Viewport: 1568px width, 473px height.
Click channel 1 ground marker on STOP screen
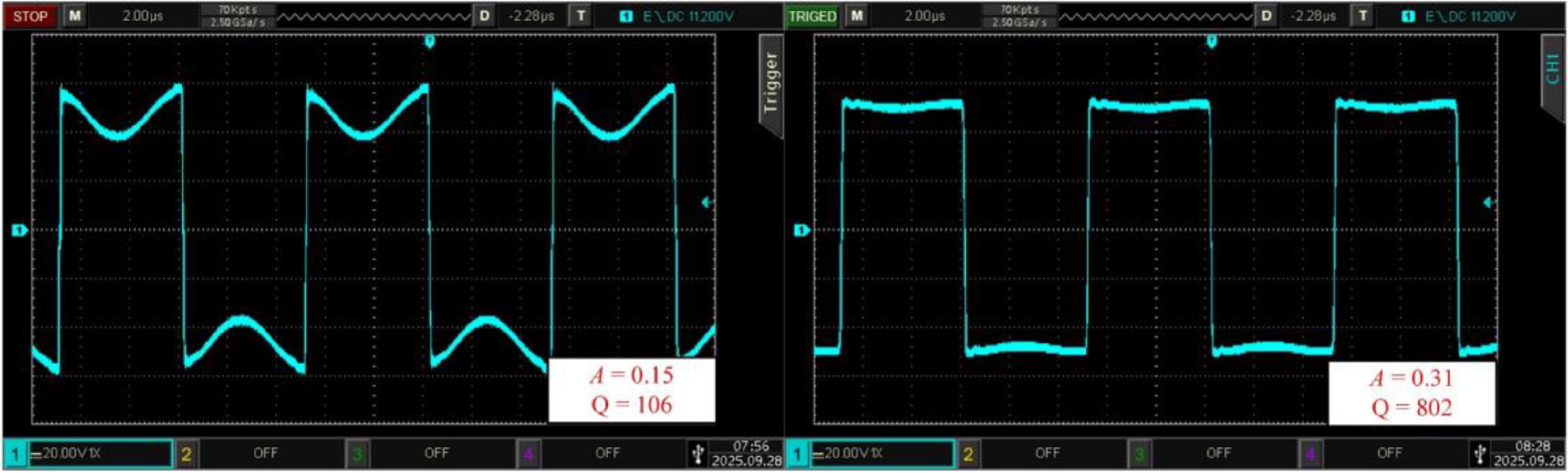click(19, 230)
